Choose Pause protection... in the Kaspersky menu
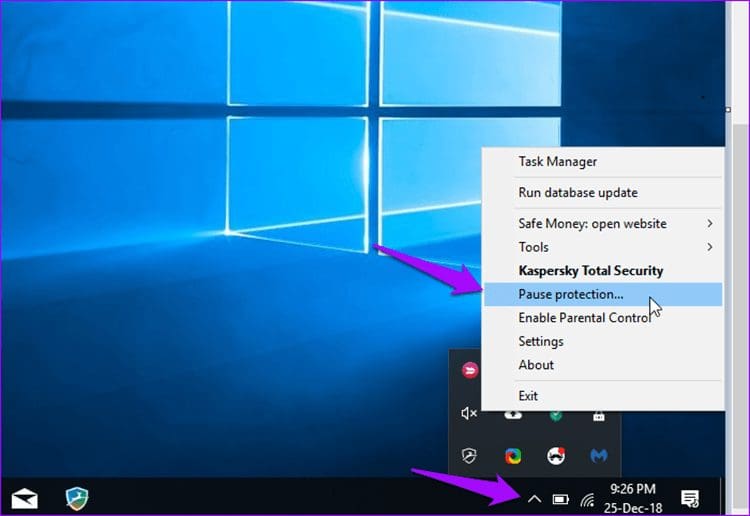The height and width of the screenshot is (516, 750). [x=603, y=294]
